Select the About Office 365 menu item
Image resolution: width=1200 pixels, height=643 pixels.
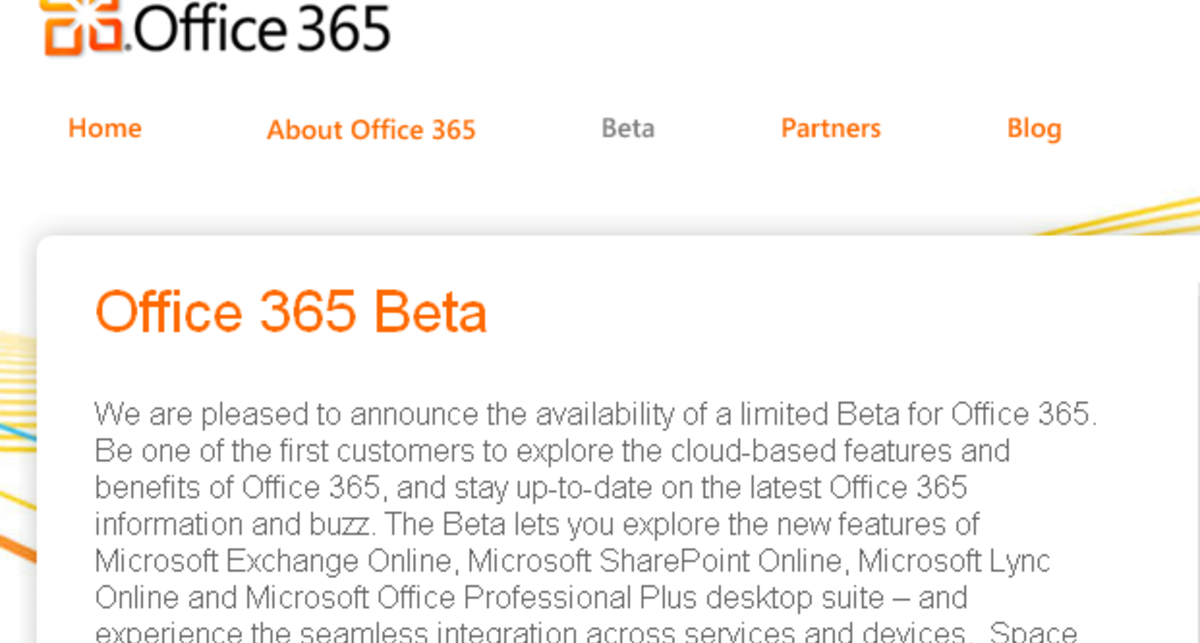click(370, 129)
